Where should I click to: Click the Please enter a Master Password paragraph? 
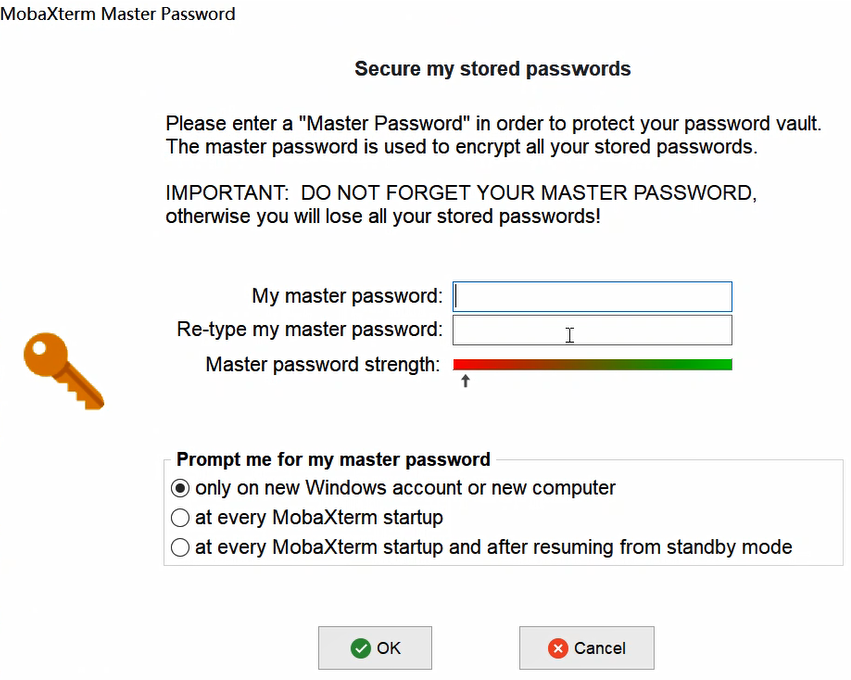pyautogui.click(x=493, y=135)
